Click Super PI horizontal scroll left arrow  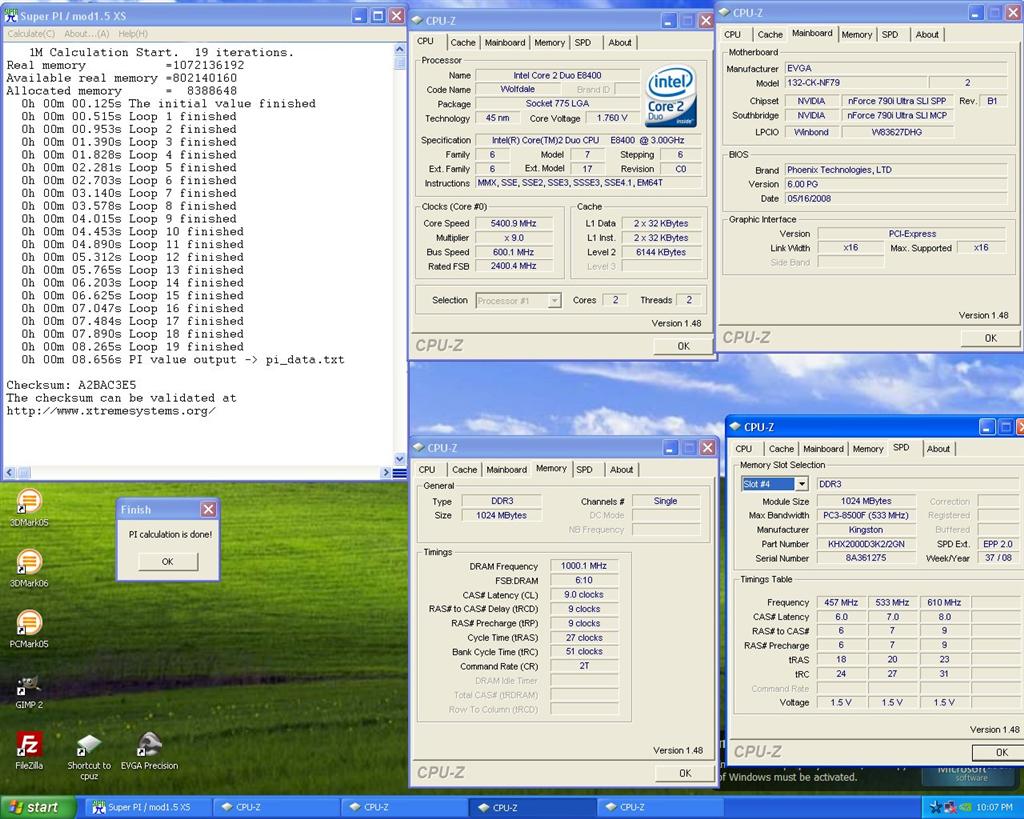[9, 472]
